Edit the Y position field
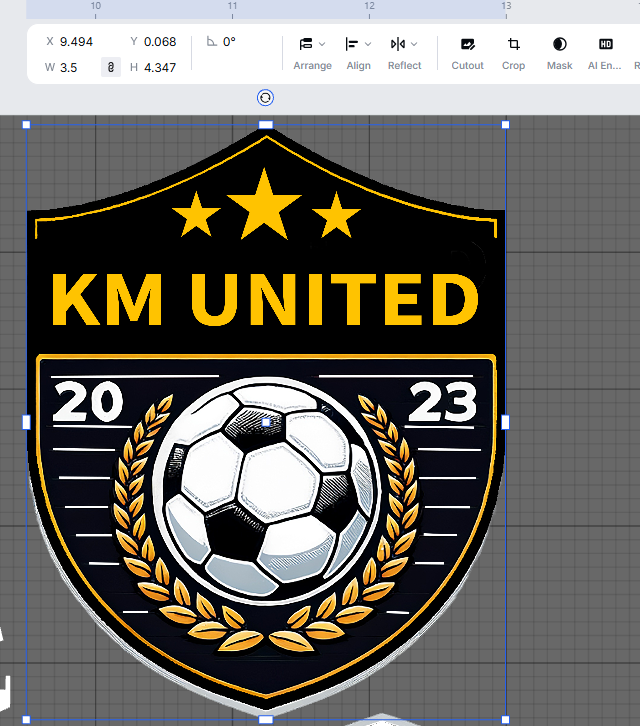Image resolution: width=640 pixels, height=726 pixels. [160, 42]
